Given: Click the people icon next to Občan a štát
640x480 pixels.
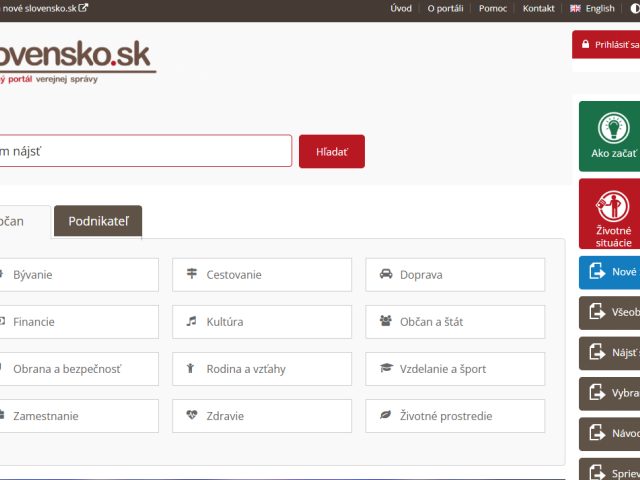Looking at the screenshot, I should click(386, 321).
